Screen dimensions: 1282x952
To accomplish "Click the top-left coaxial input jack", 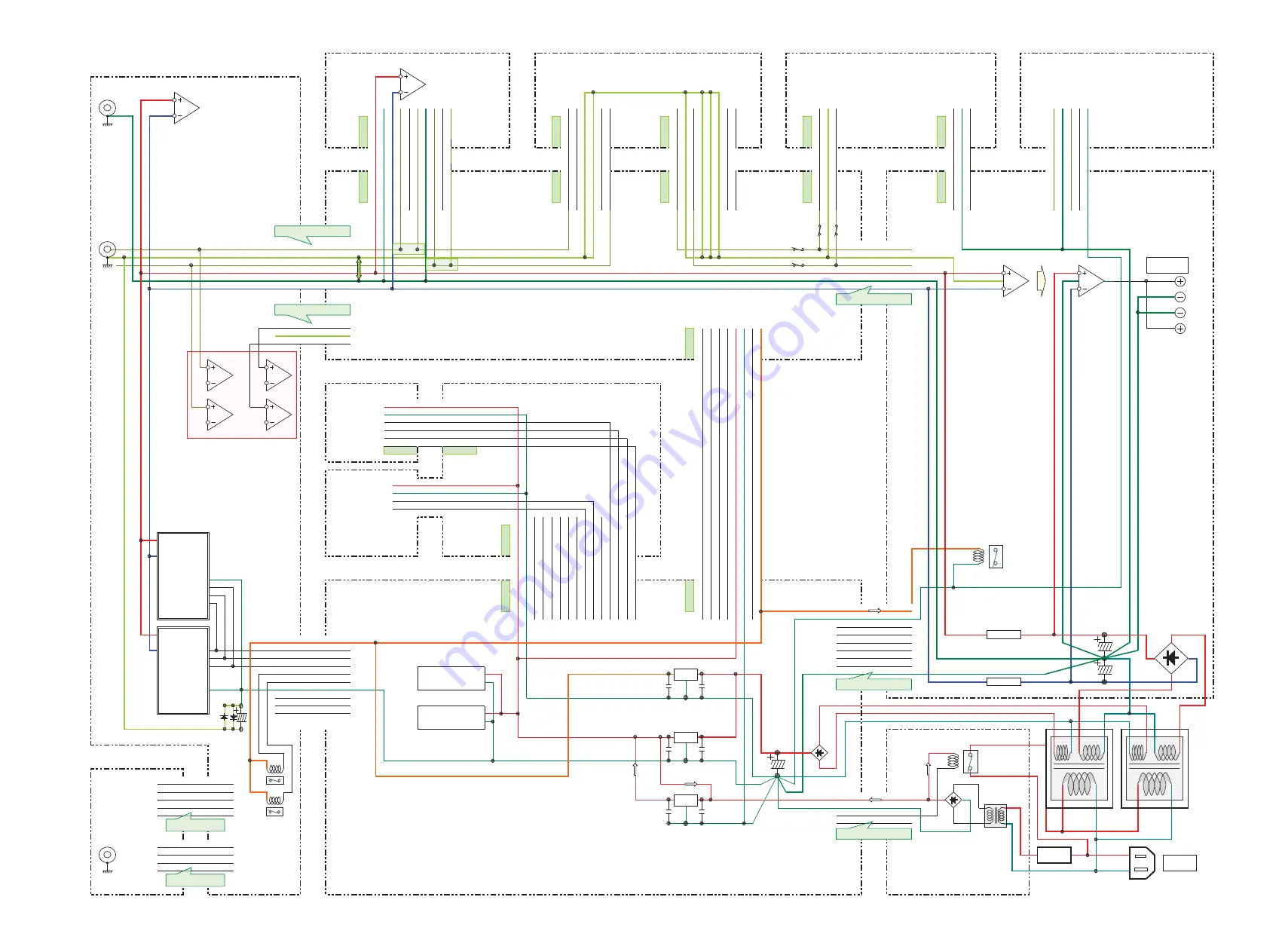I will pos(108,109).
